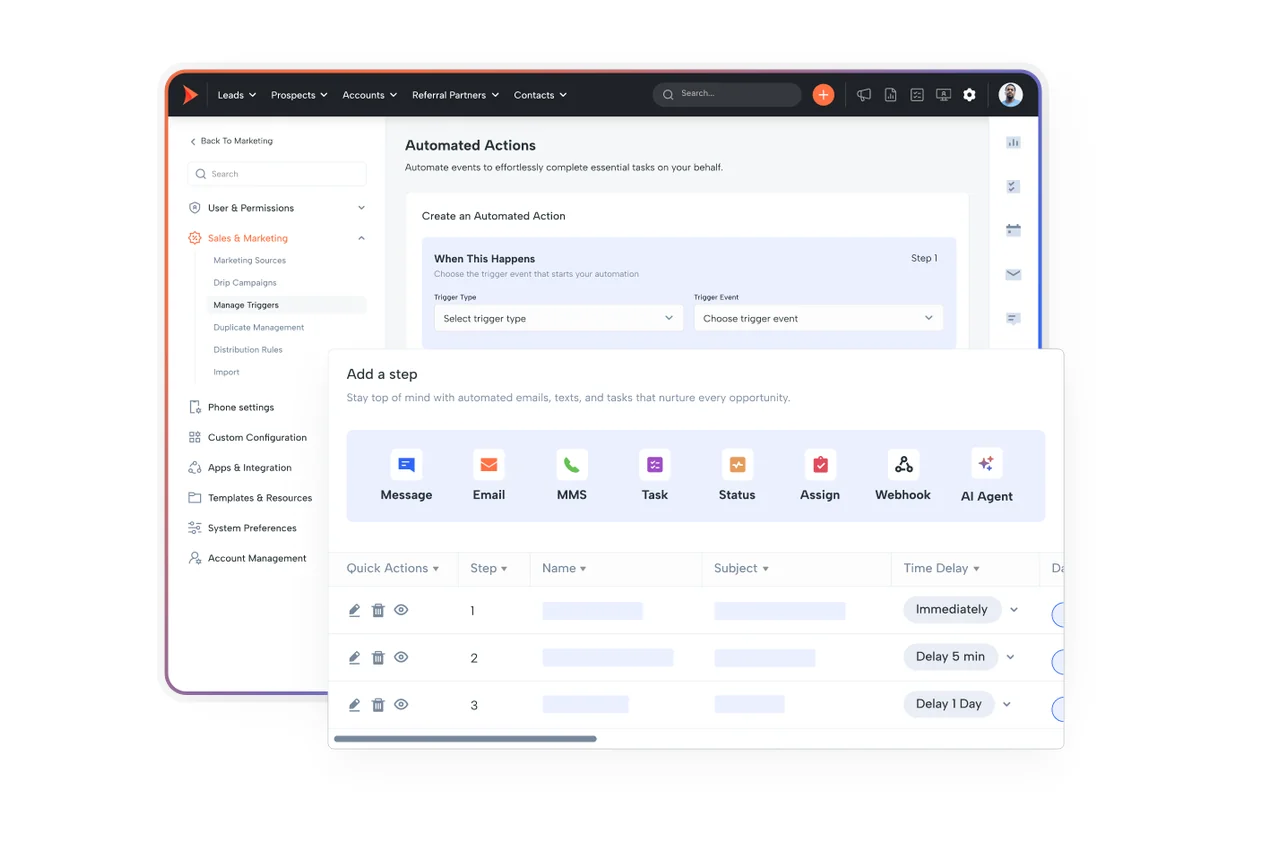The height and width of the screenshot is (842, 1263).
Task: Open Quick Actions column dropdown
Action: tap(393, 568)
